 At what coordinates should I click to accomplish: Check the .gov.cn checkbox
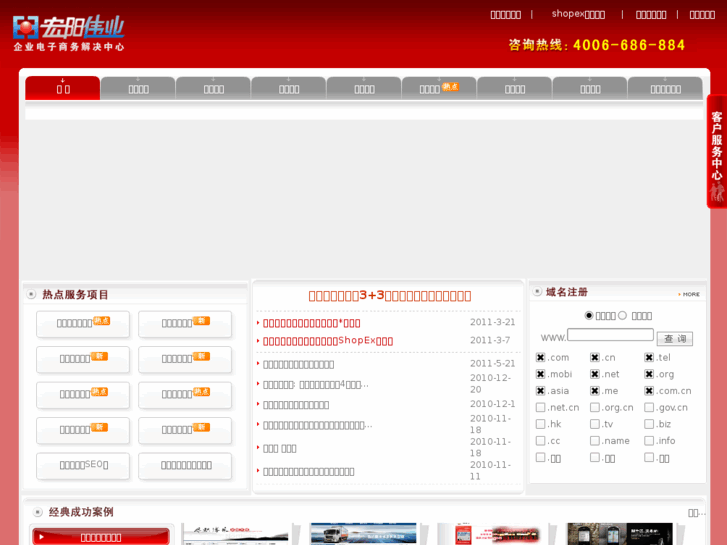649,407
